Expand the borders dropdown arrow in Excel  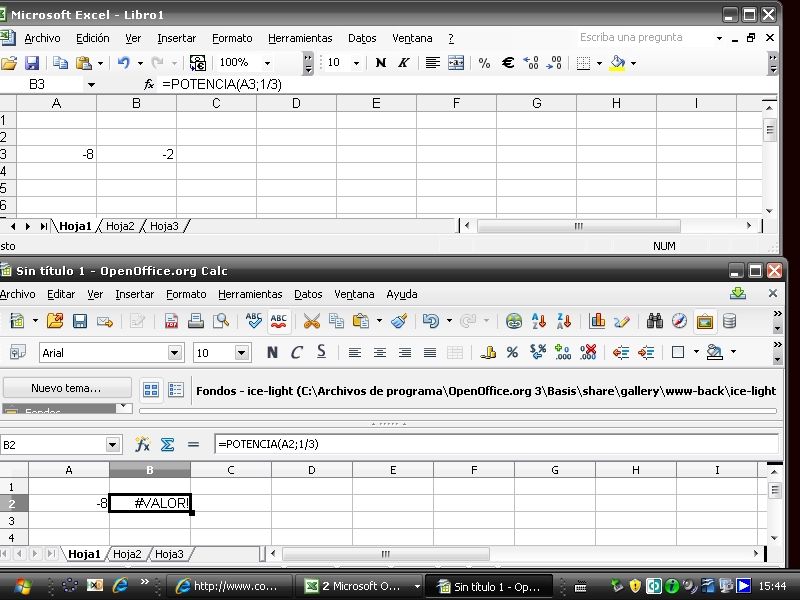pos(599,63)
